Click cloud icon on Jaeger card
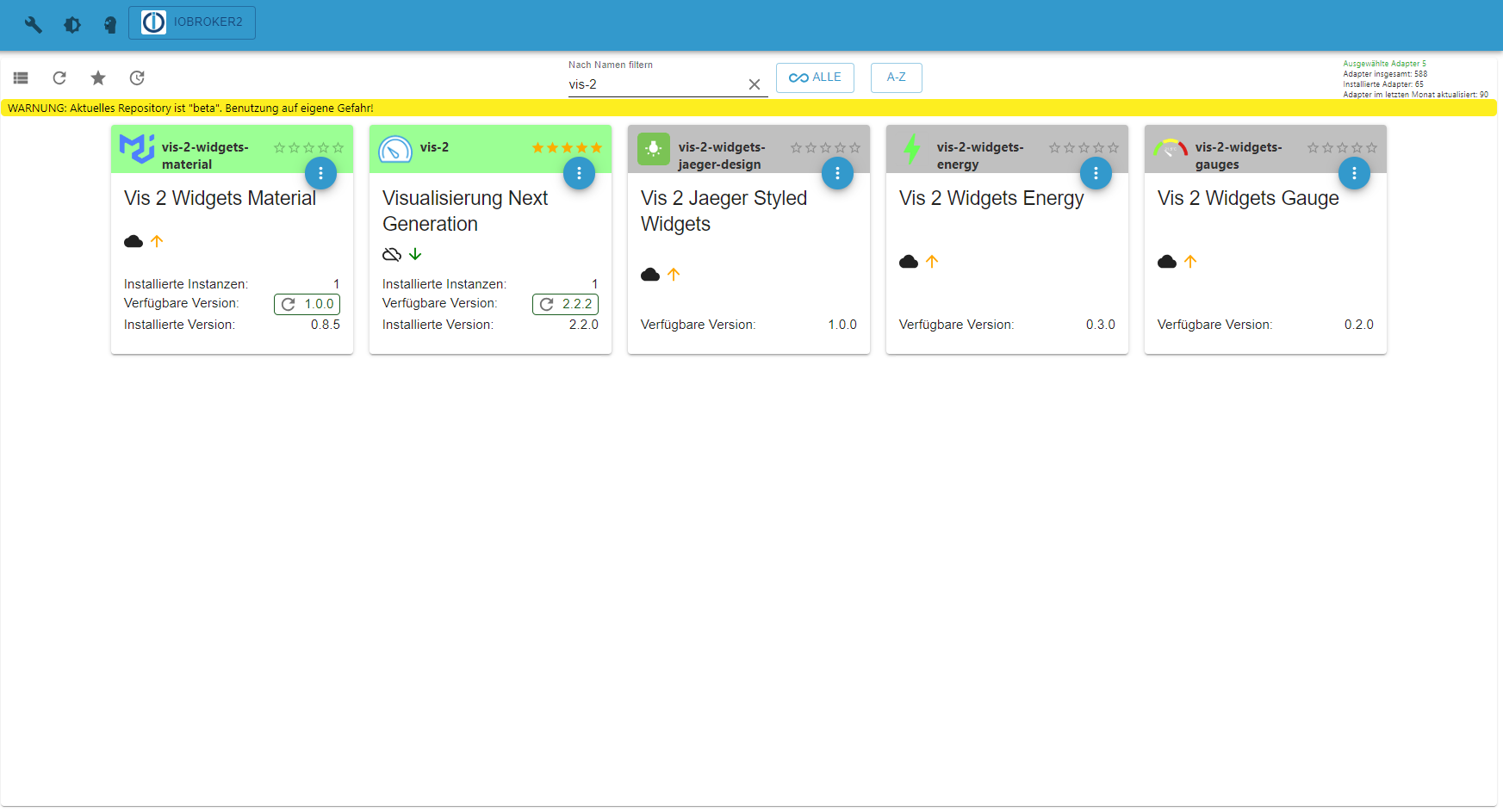1503x812 pixels. pos(650,274)
